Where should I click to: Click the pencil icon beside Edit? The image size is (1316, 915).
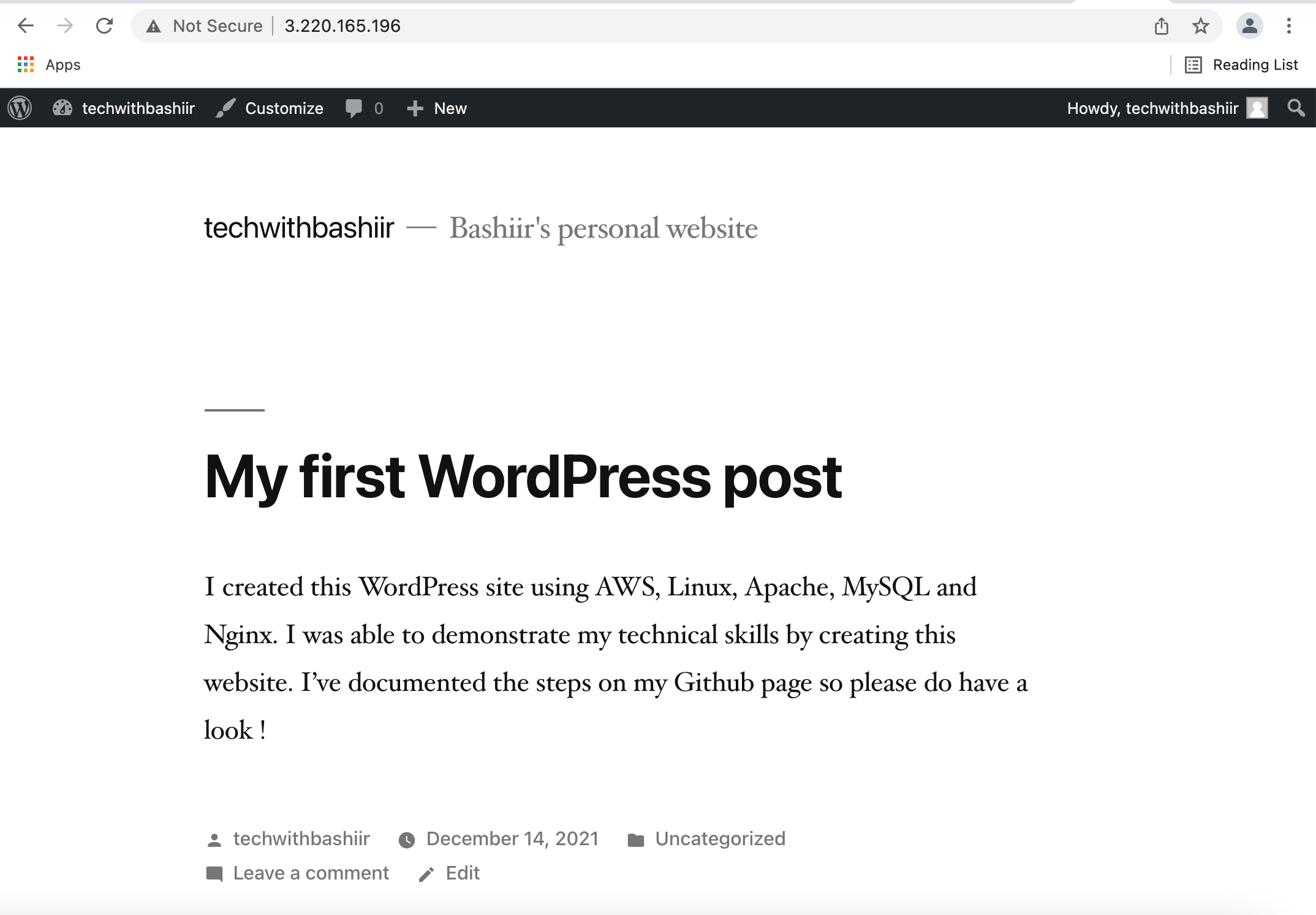(426, 875)
